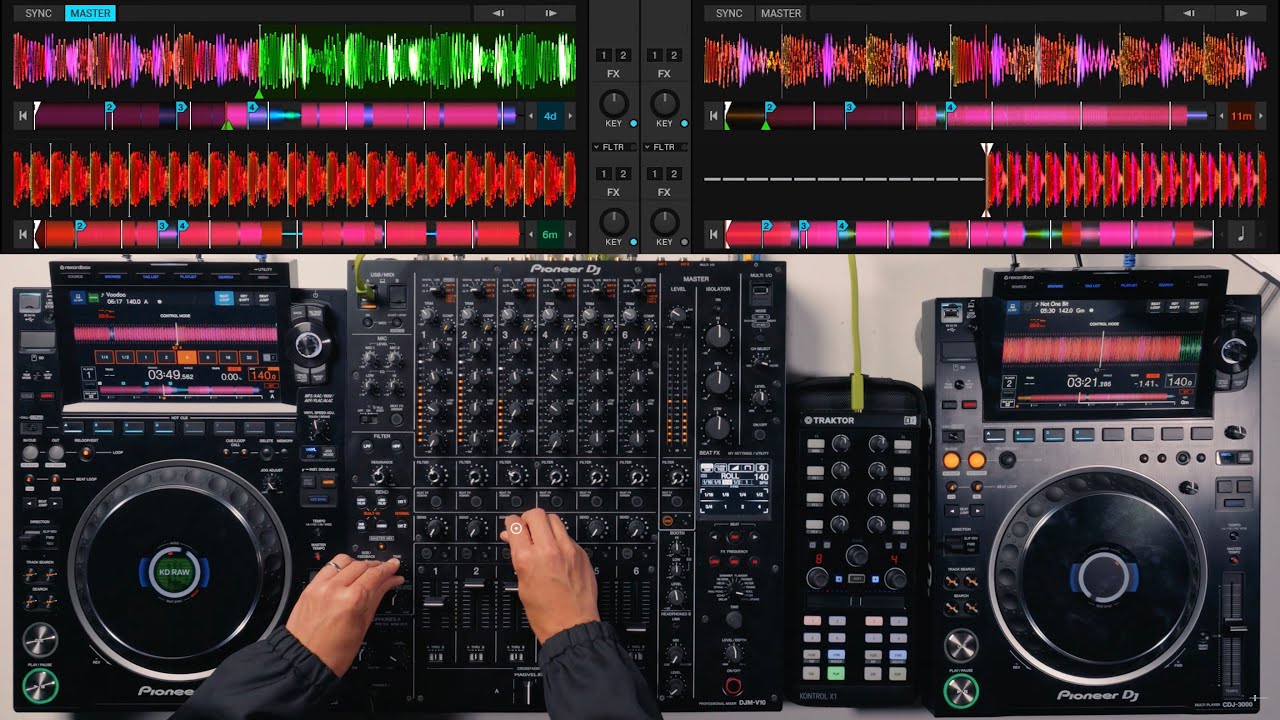Enable SYNC on the right deck
The height and width of the screenshot is (720, 1280).
(x=729, y=13)
